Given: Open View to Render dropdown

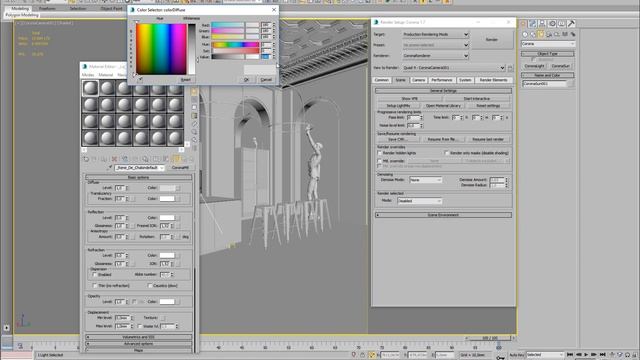Looking at the screenshot, I should (453, 68).
